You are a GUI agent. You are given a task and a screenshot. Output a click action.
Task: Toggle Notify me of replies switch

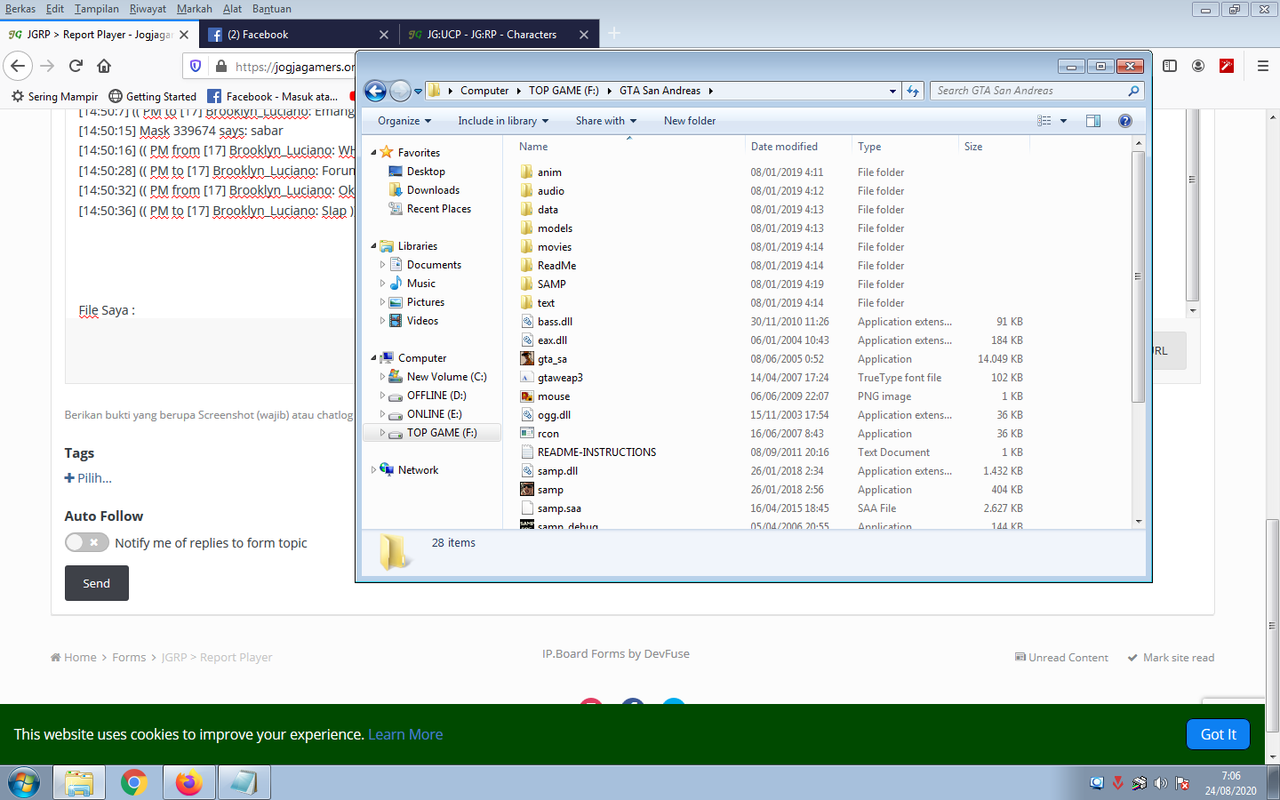click(87, 543)
